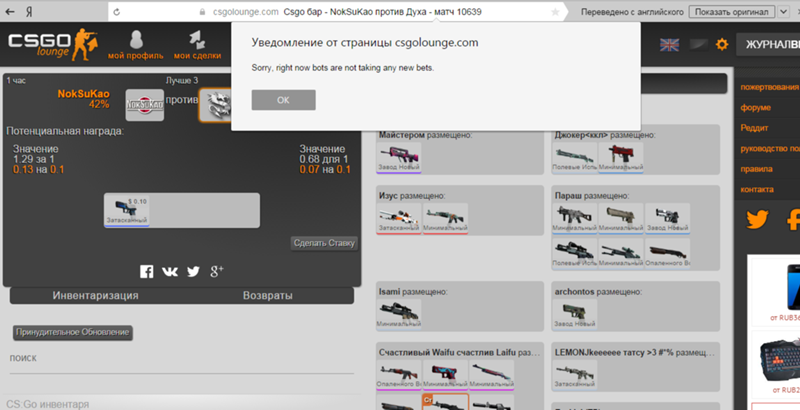
Task: Open the Yandex home button
Action: (x=29, y=12)
